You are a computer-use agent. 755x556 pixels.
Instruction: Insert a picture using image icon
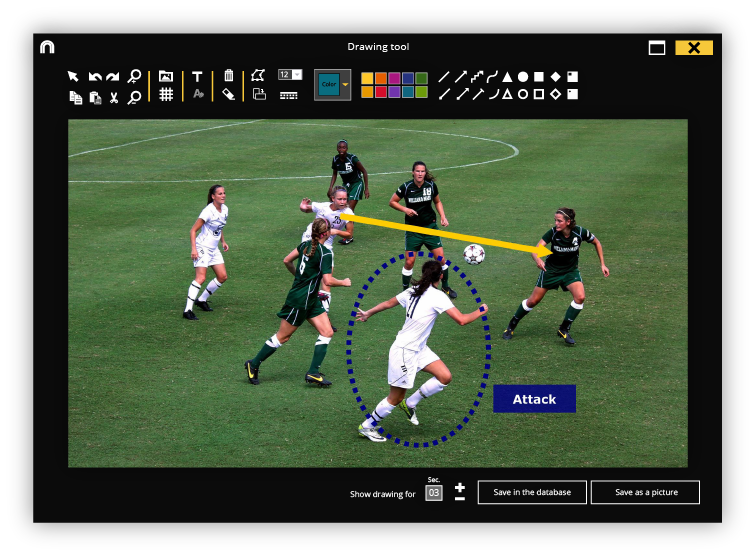point(166,77)
